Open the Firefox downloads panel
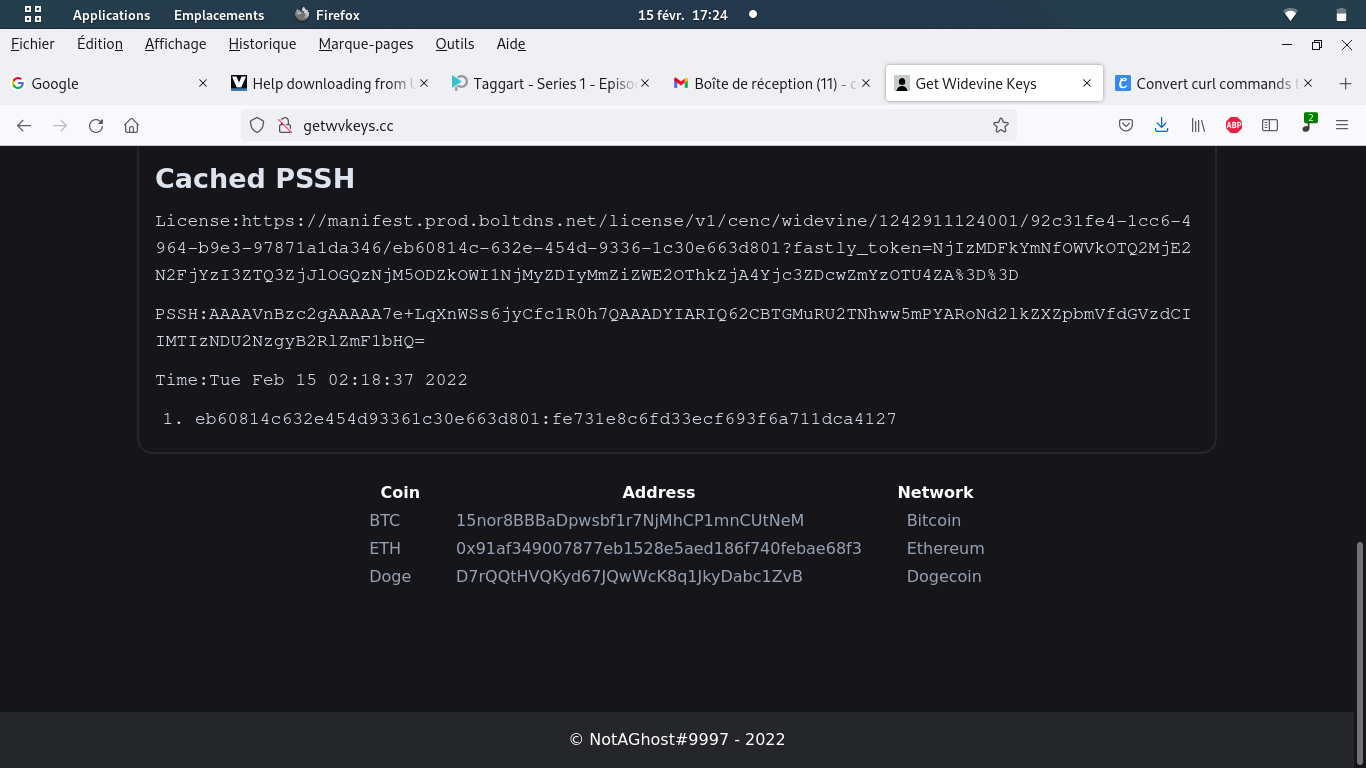Image resolution: width=1366 pixels, height=768 pixels. tap(1161, 125)
